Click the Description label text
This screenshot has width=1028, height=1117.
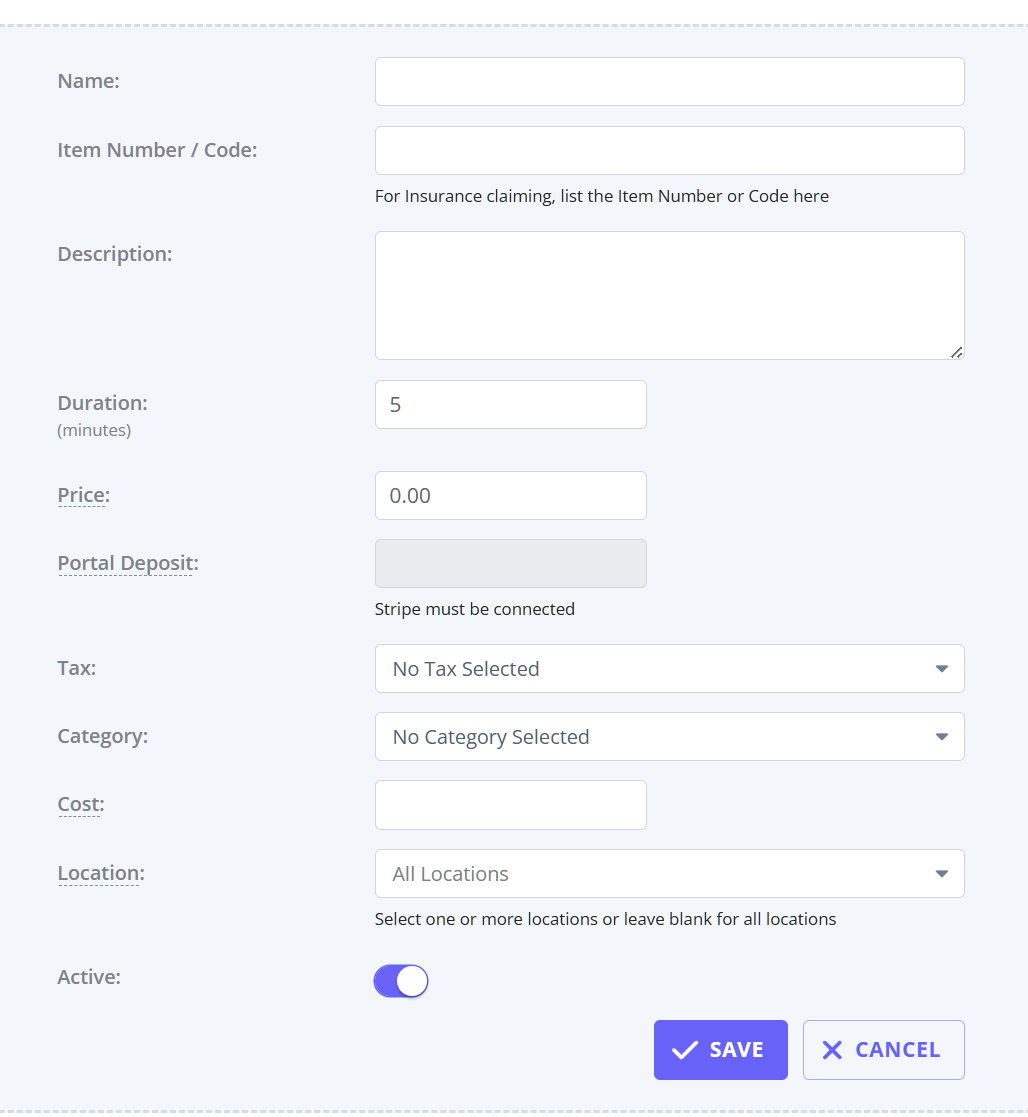[115, 254]
